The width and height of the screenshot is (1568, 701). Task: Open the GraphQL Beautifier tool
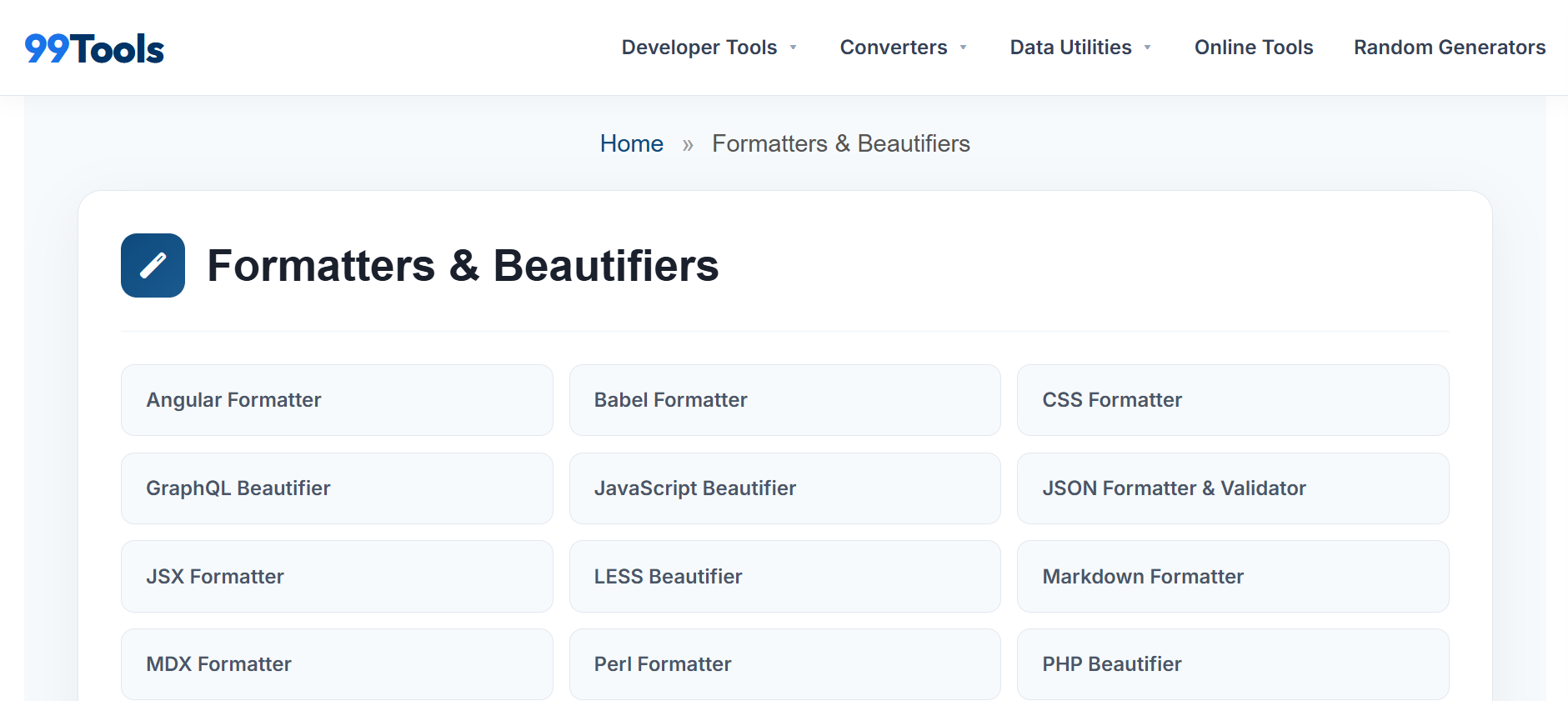pyautogui.click(x=337, y=488)
